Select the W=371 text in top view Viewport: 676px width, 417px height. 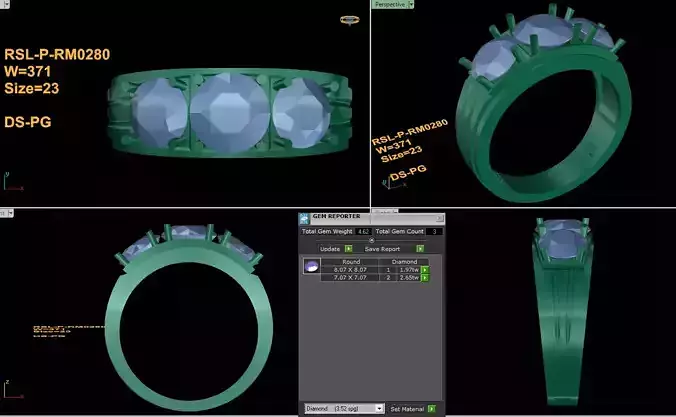(27, 71)
